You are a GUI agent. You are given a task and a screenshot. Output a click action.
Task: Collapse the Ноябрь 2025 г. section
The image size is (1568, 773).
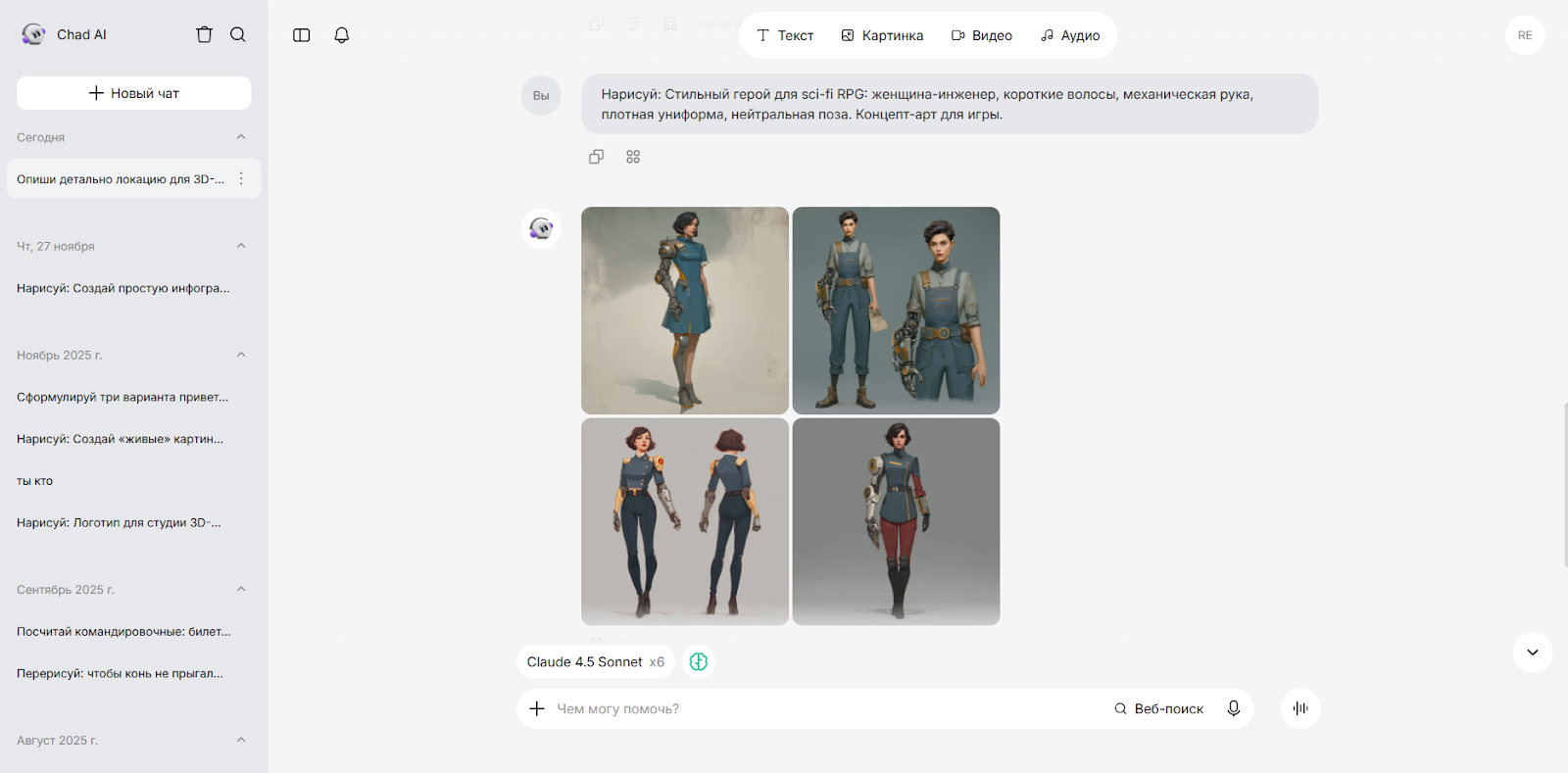(x=241, y=355)
